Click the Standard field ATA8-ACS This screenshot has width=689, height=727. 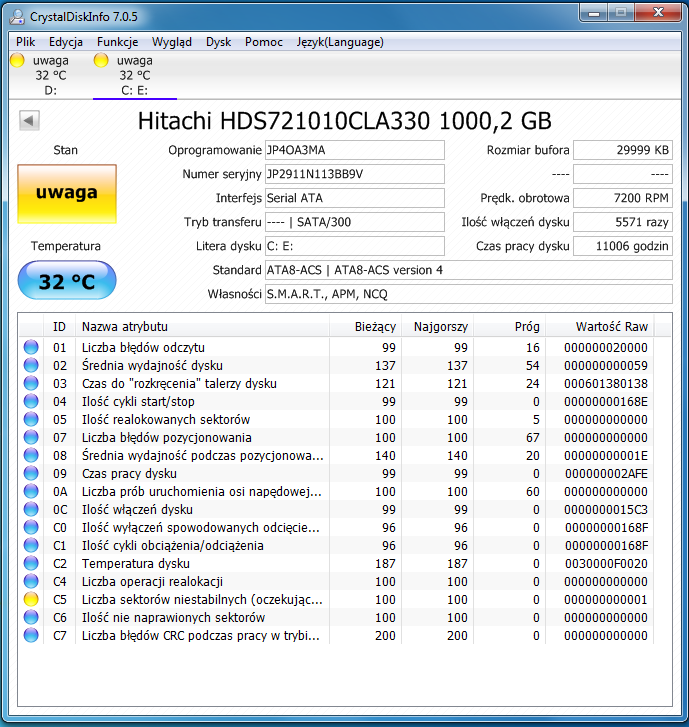coord(469,270)
